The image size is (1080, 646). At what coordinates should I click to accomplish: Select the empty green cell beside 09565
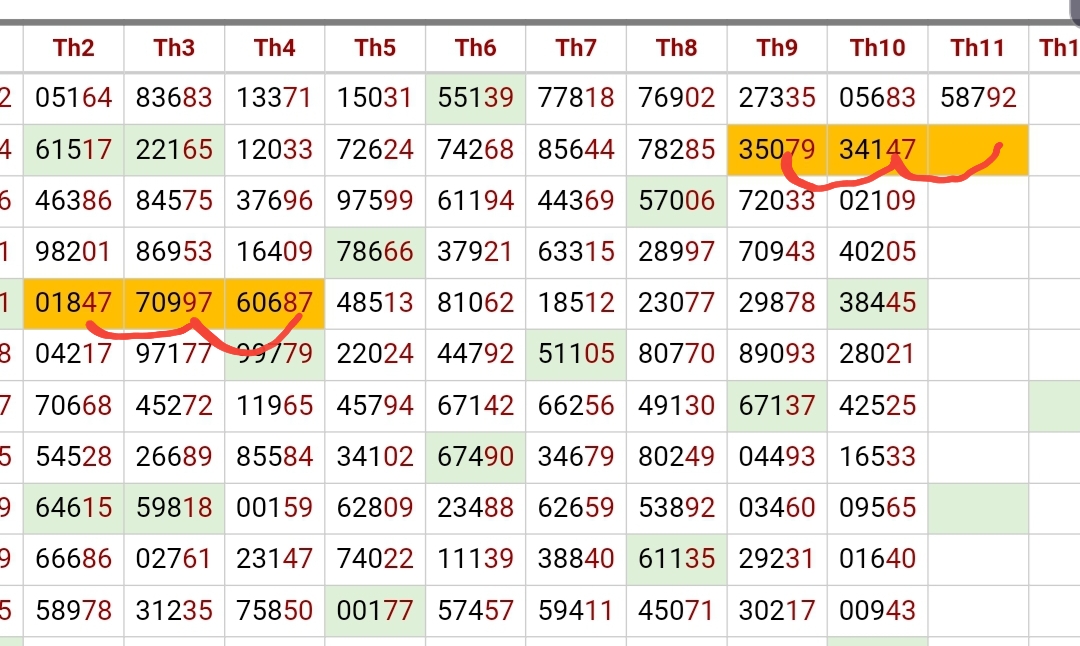click(977, 507)
